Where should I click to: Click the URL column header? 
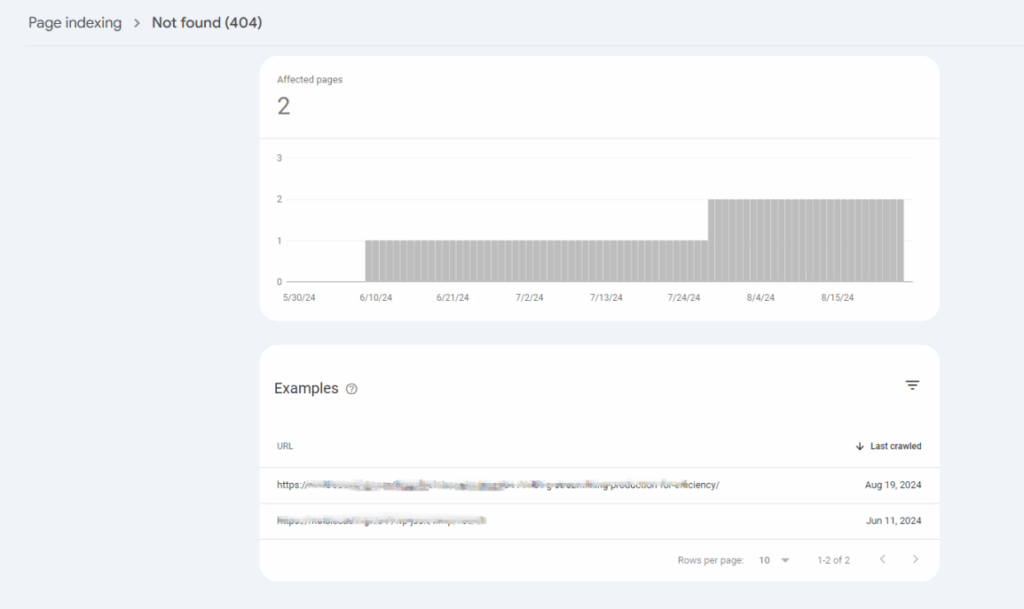pyautogui.click(x=285, y=446)
